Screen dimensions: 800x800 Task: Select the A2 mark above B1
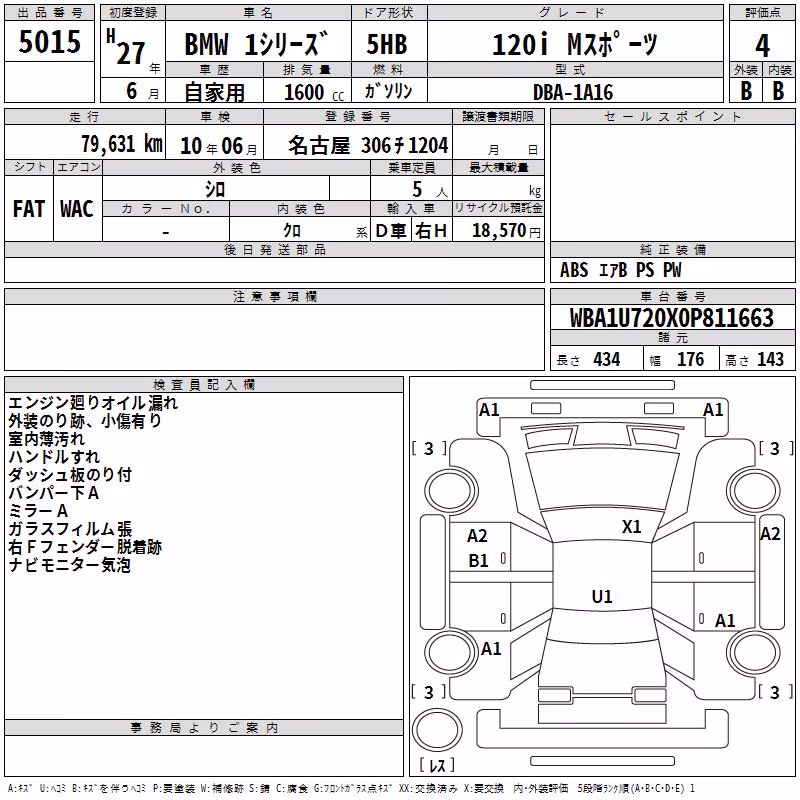(477, 536)
